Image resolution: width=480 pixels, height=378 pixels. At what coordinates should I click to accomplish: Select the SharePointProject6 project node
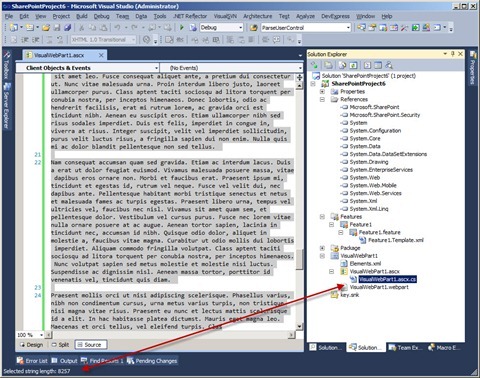click(x=358, y=84)
